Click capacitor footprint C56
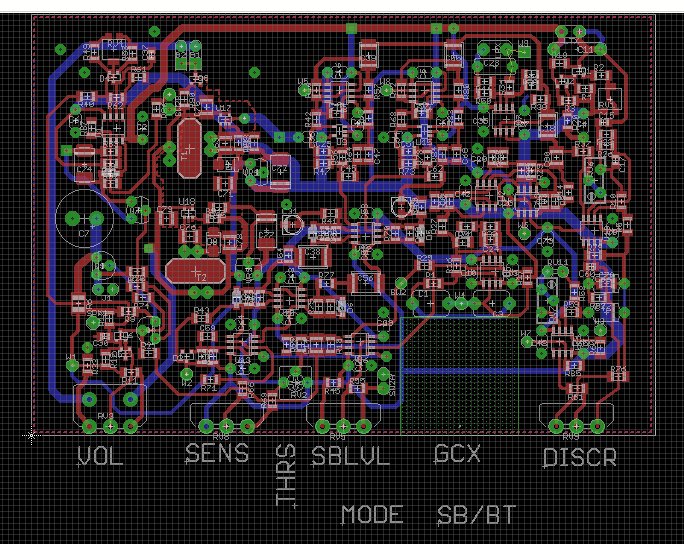This screenshot has width=684, height=544. (365, 283)
